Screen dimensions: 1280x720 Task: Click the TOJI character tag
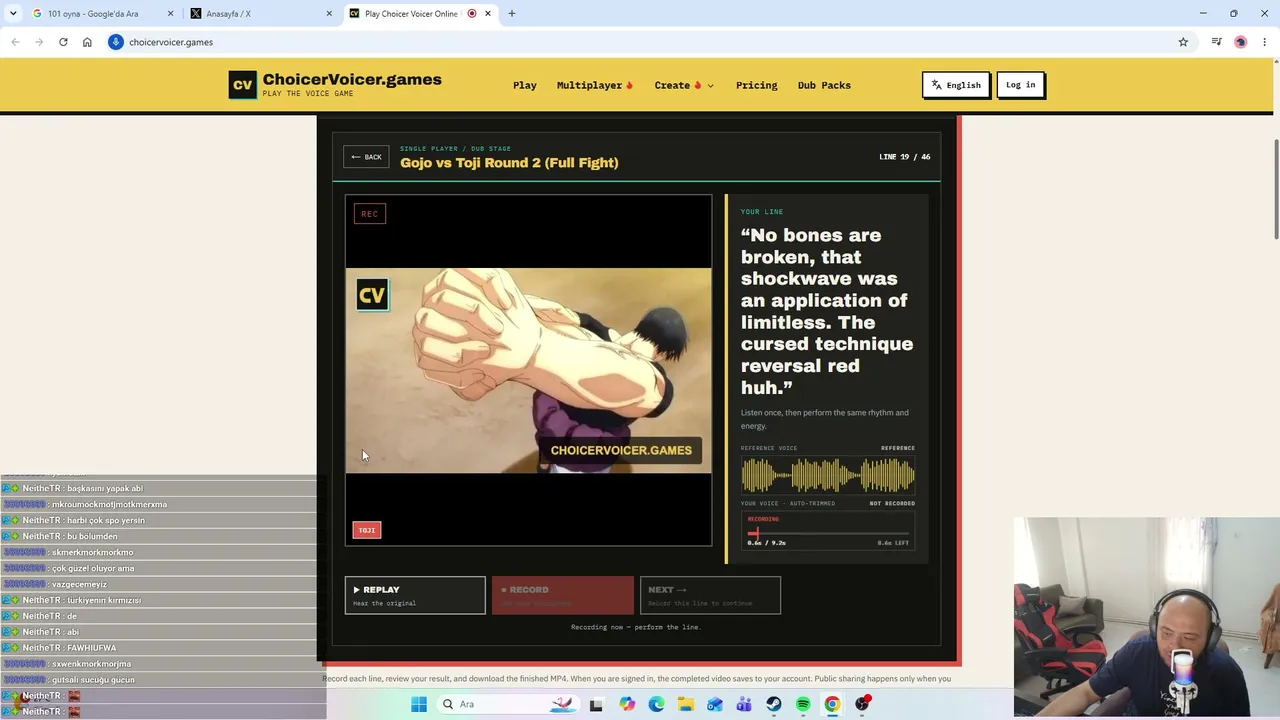(x=367, y=530)
